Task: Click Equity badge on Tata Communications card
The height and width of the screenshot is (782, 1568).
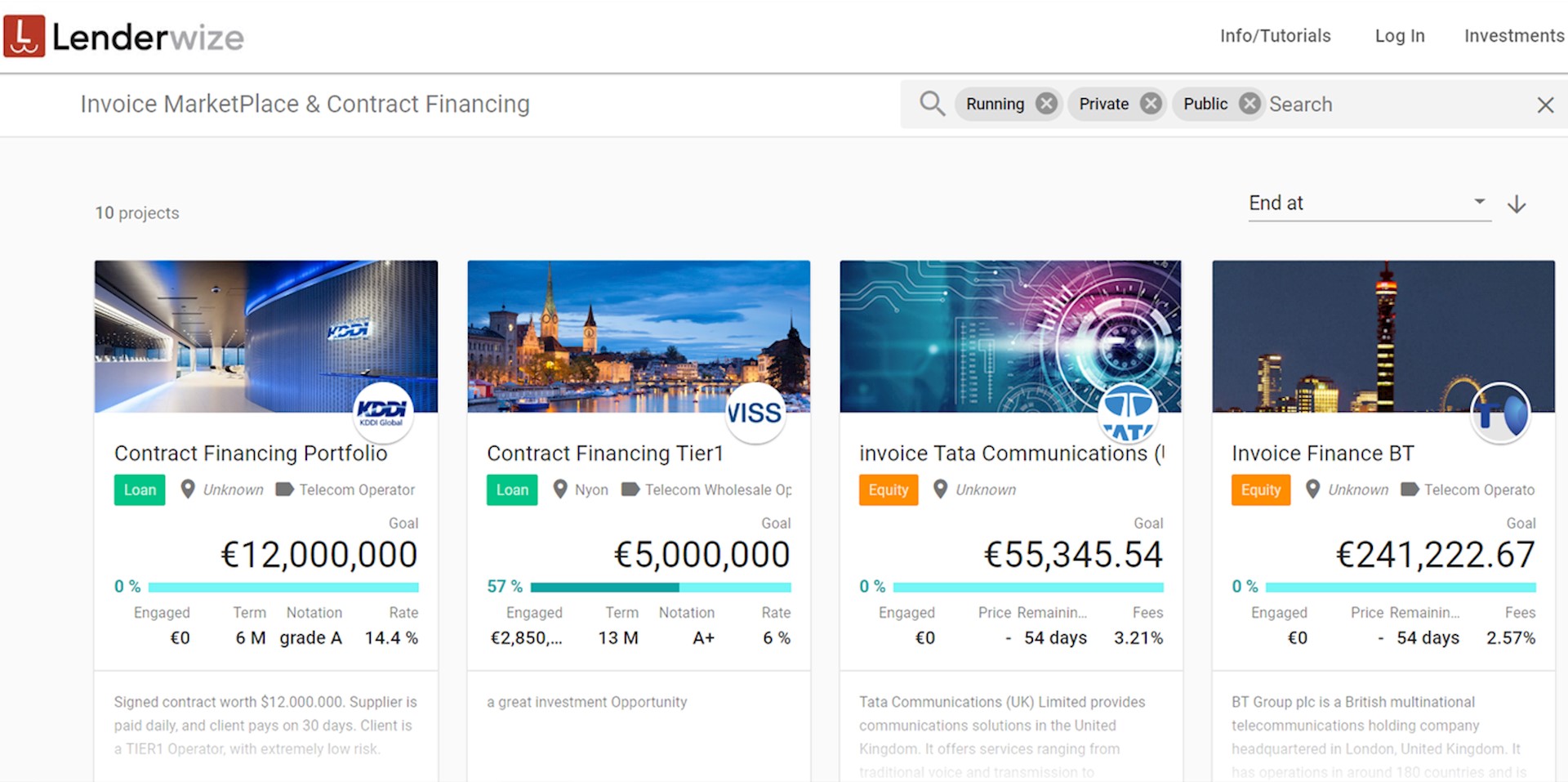Action: (889, 489)
